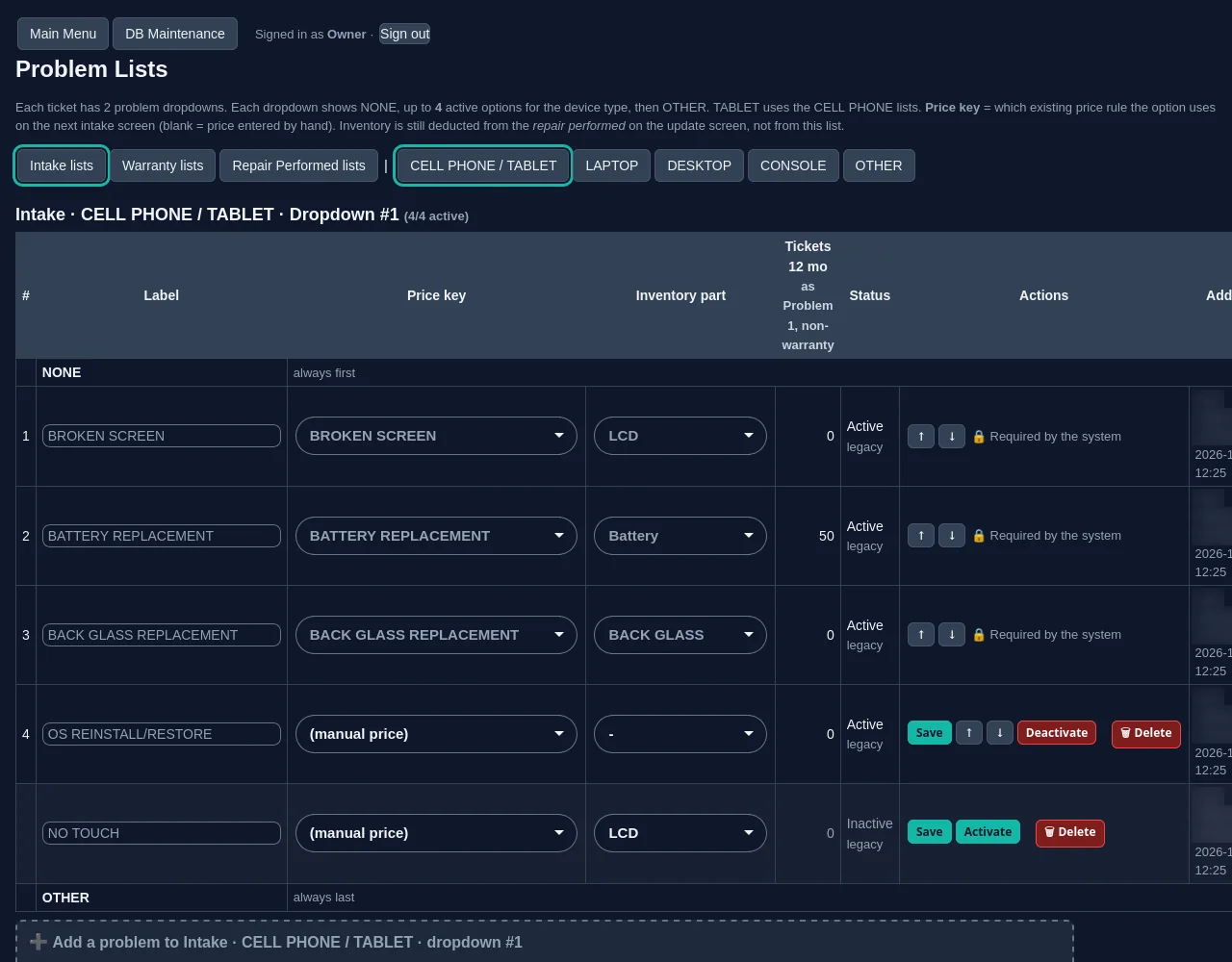Move BROKEN SCREEN row up arrow
The width and height of the screenshot is (1232, 962).
click(x=921, y=436)
